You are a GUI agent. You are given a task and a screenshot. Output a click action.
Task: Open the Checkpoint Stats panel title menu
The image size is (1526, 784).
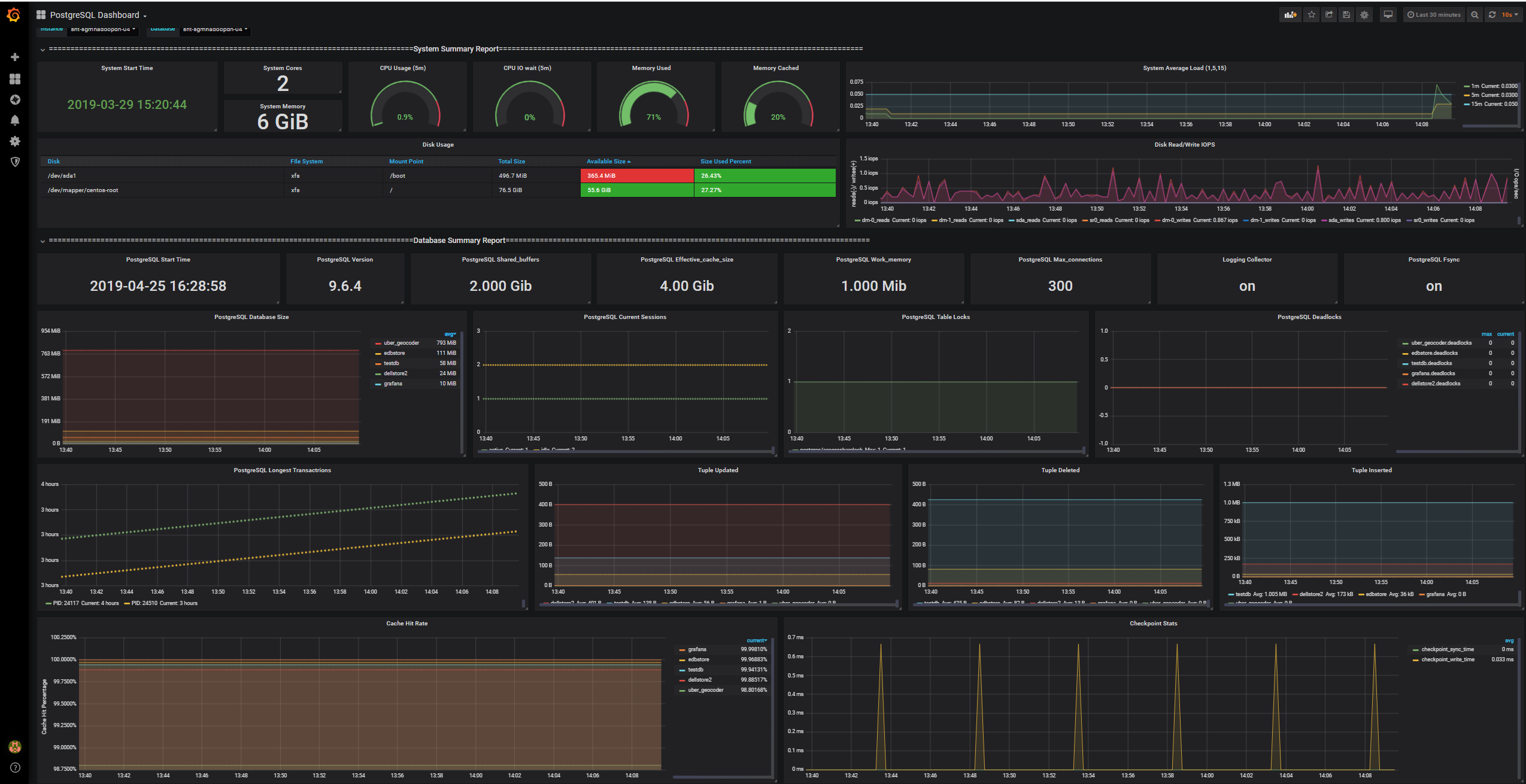click(1153, 624)
